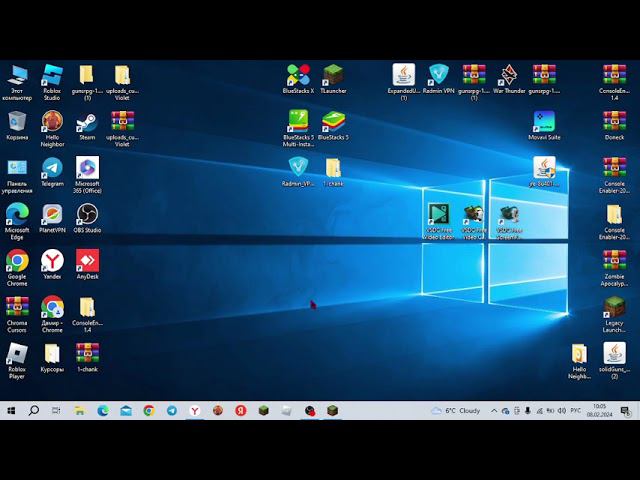Image resolution: width=640 pixels, height=480 pixels.
Task: Select the Hello Neighb... folder
Action: (x=579, y=360)
